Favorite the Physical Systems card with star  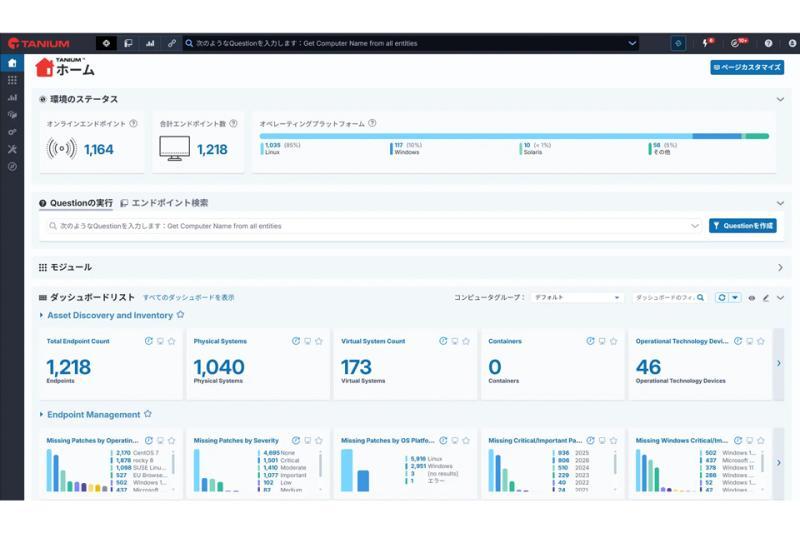point(319,341)
